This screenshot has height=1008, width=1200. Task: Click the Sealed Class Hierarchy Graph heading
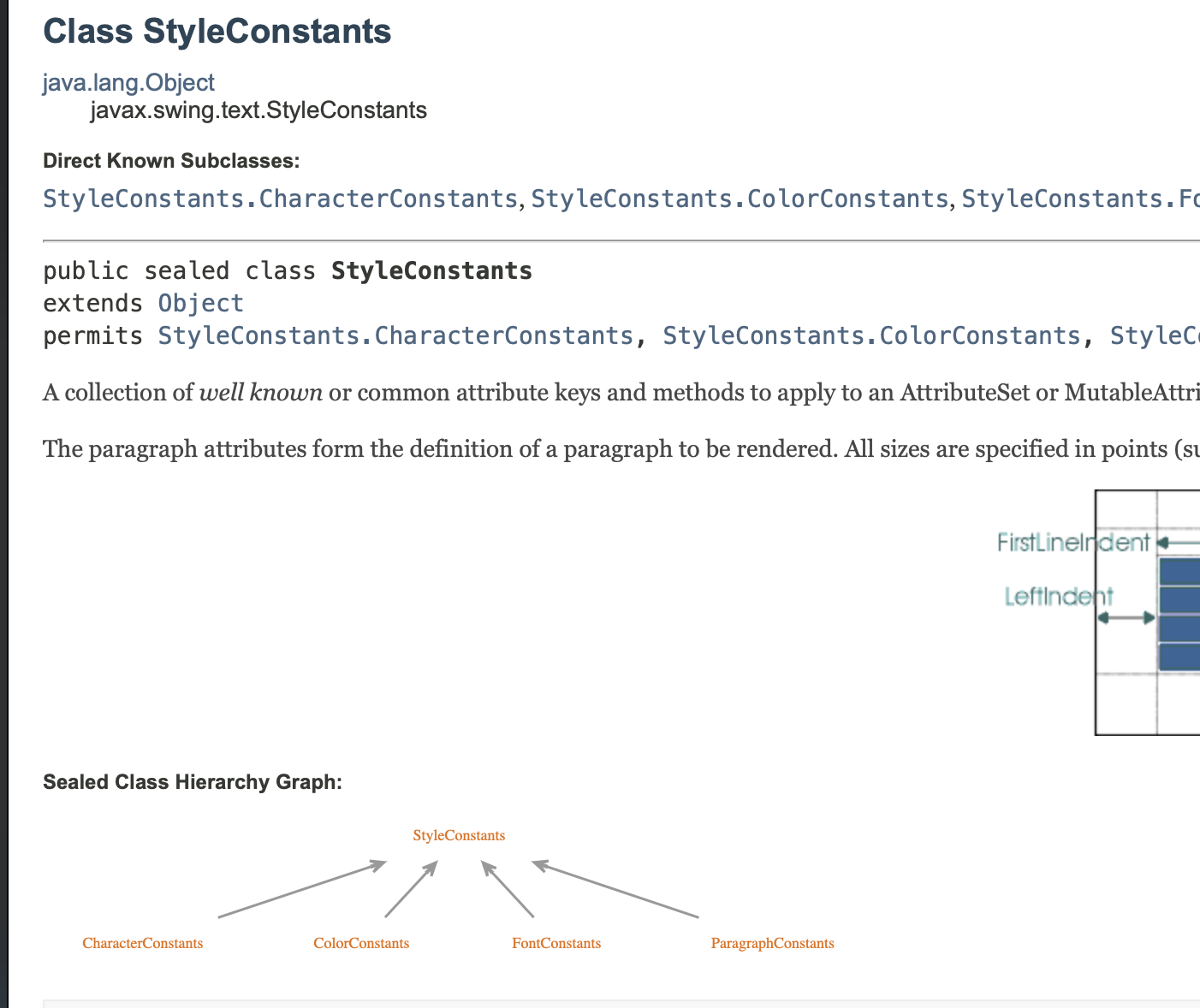coord(193,782)
